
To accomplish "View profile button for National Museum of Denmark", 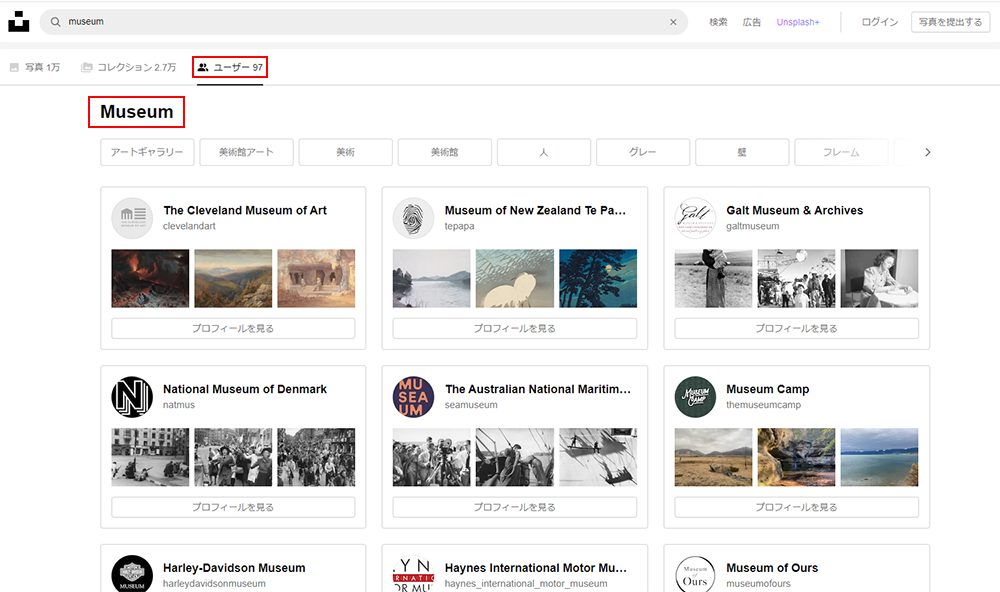I will click(233, 507).
